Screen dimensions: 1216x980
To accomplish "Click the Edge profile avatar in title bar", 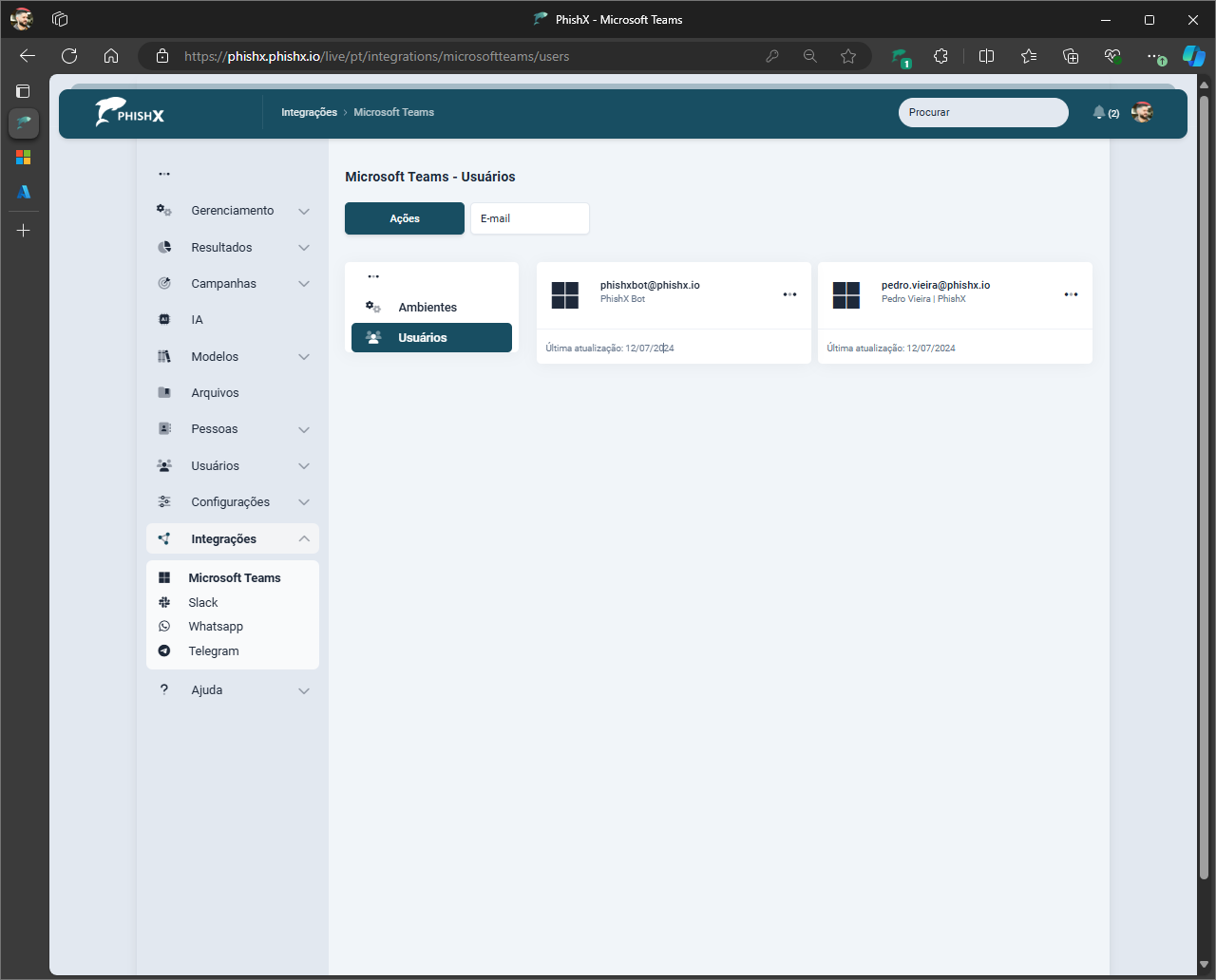I will pyautogui.click(x=21, y=19).
